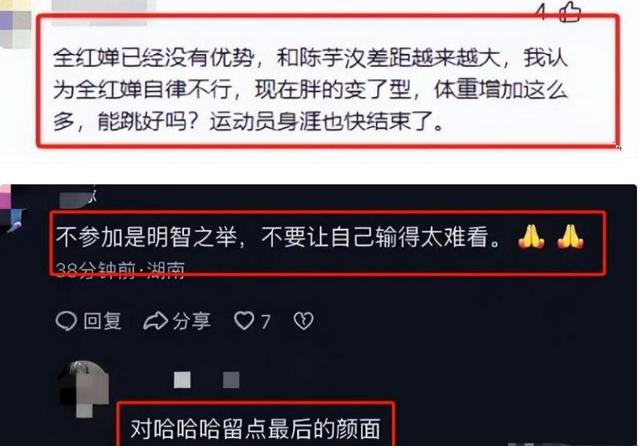Click the 回复 reply label
The height and width of the screenshot is (446, 640).
pyautogui.click(x=102, y=321)
